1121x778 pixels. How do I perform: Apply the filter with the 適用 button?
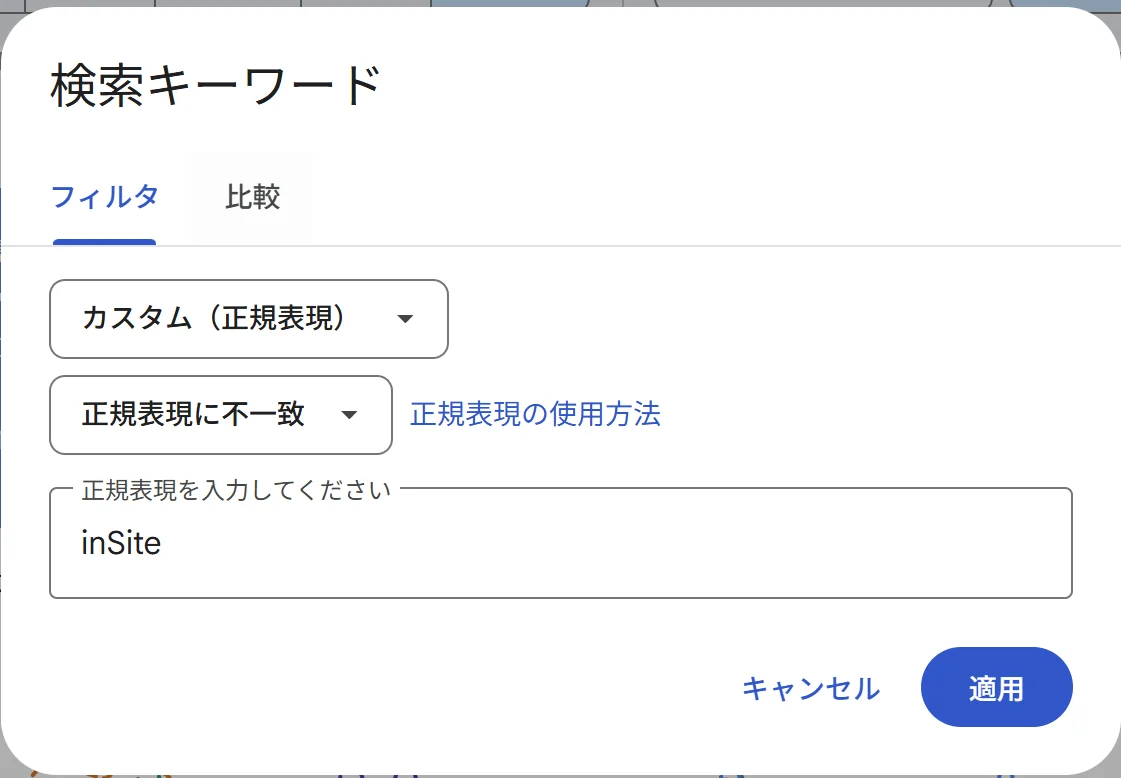(x=996, y=688)
